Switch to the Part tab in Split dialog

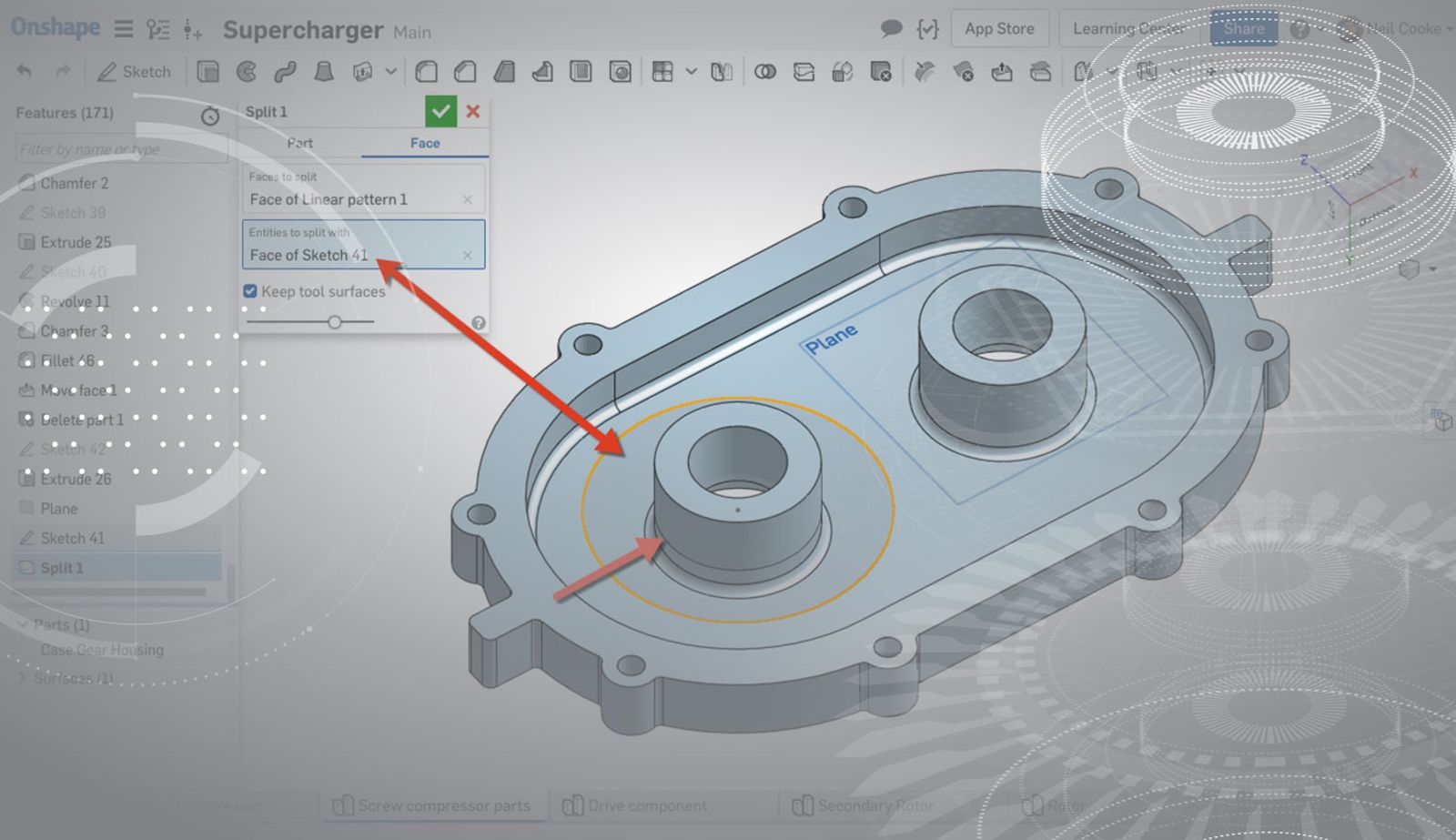pos(300,143)
